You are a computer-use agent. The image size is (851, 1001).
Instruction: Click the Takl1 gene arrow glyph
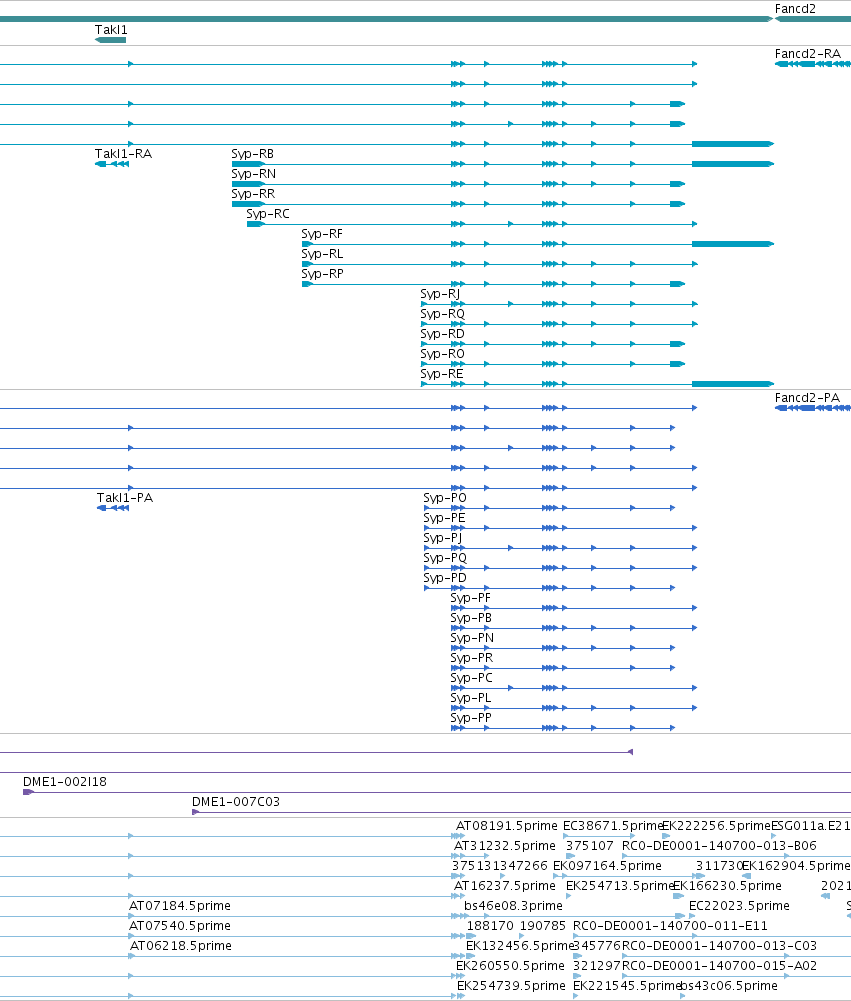[110, 40]
